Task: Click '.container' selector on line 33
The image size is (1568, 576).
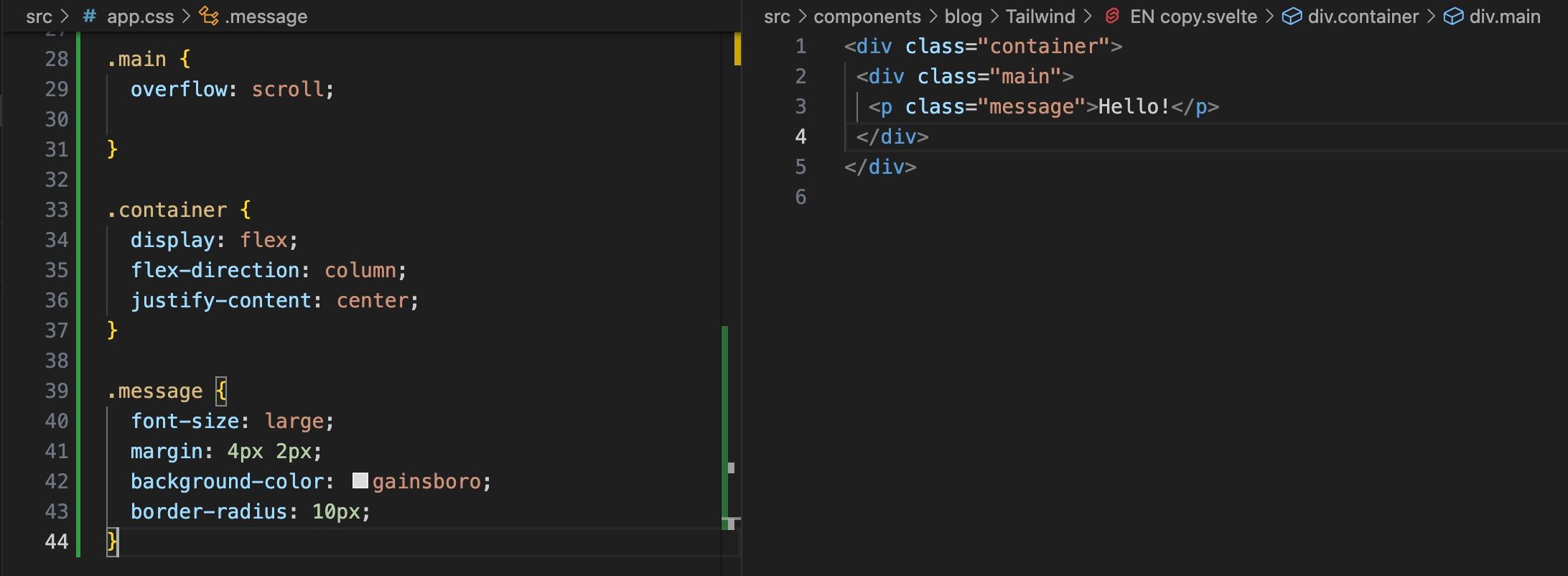Action: (x=167, y=210)
